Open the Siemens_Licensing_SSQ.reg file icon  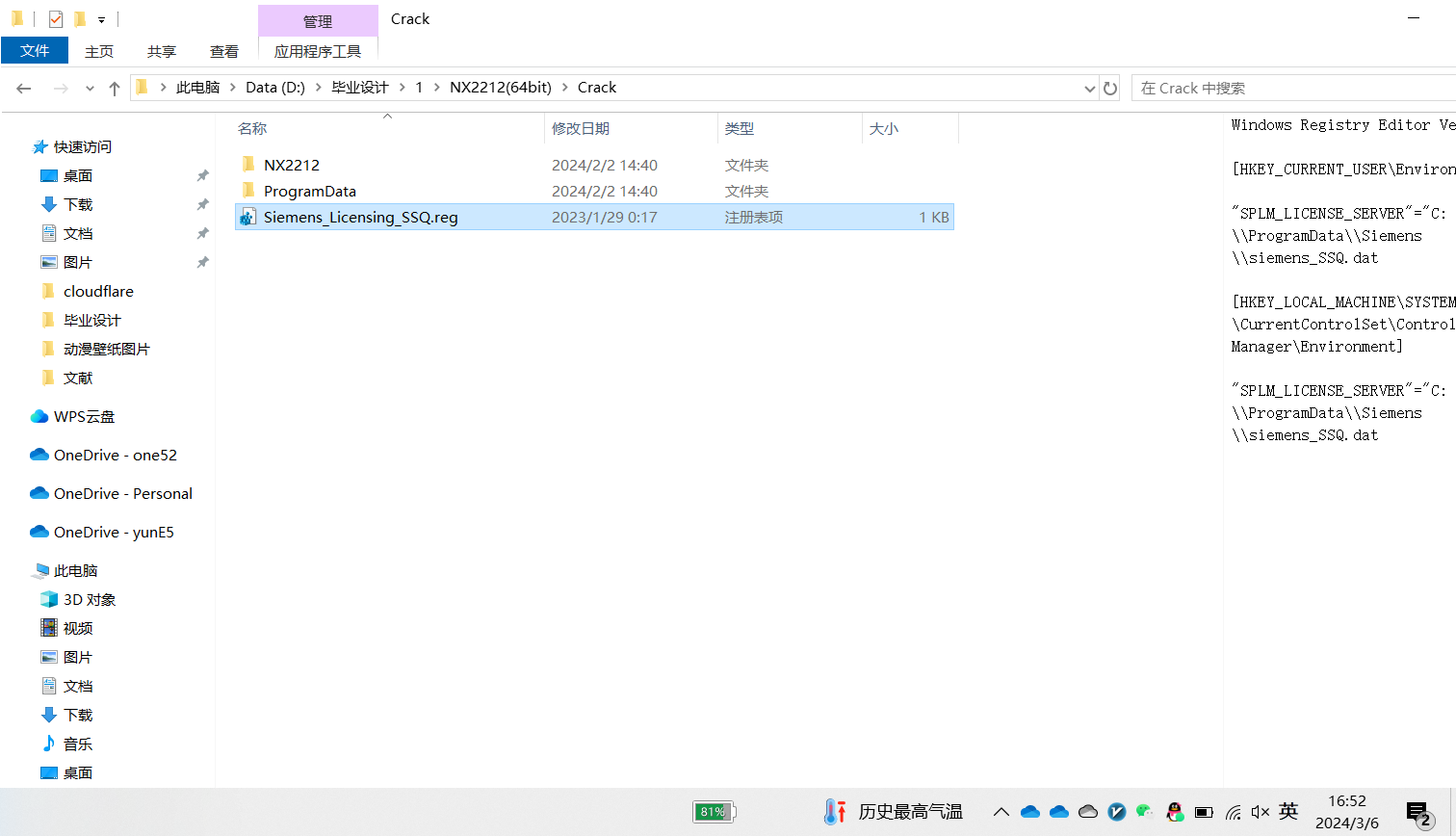point(248,217)
